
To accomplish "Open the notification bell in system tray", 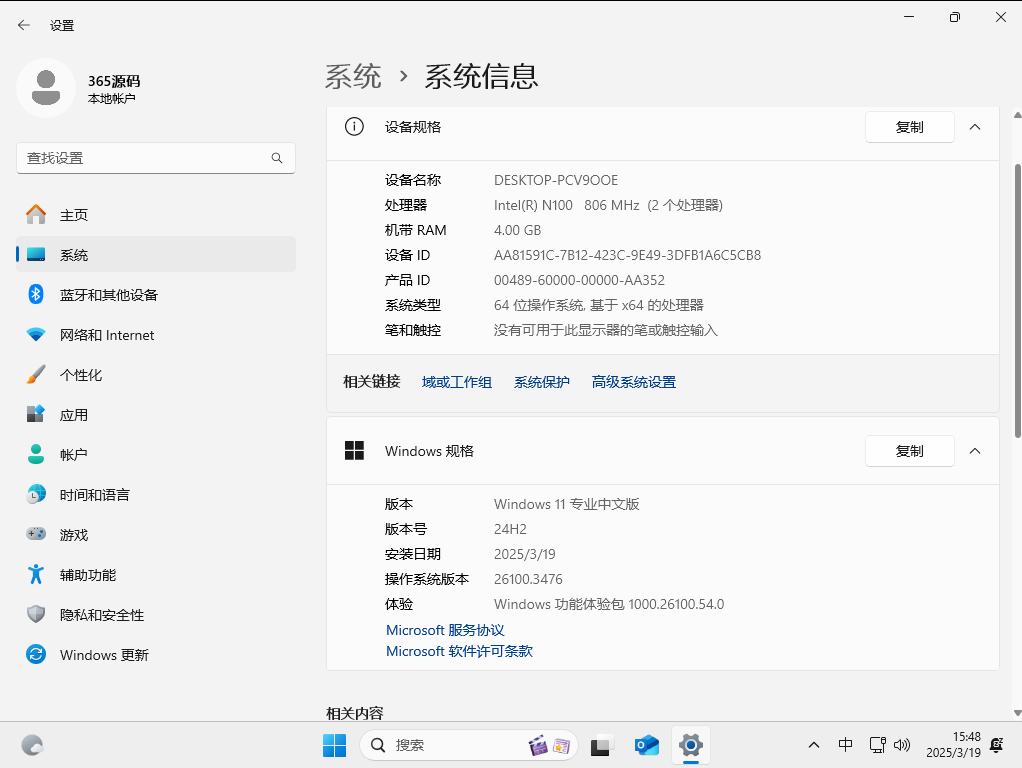I will 997,745.
